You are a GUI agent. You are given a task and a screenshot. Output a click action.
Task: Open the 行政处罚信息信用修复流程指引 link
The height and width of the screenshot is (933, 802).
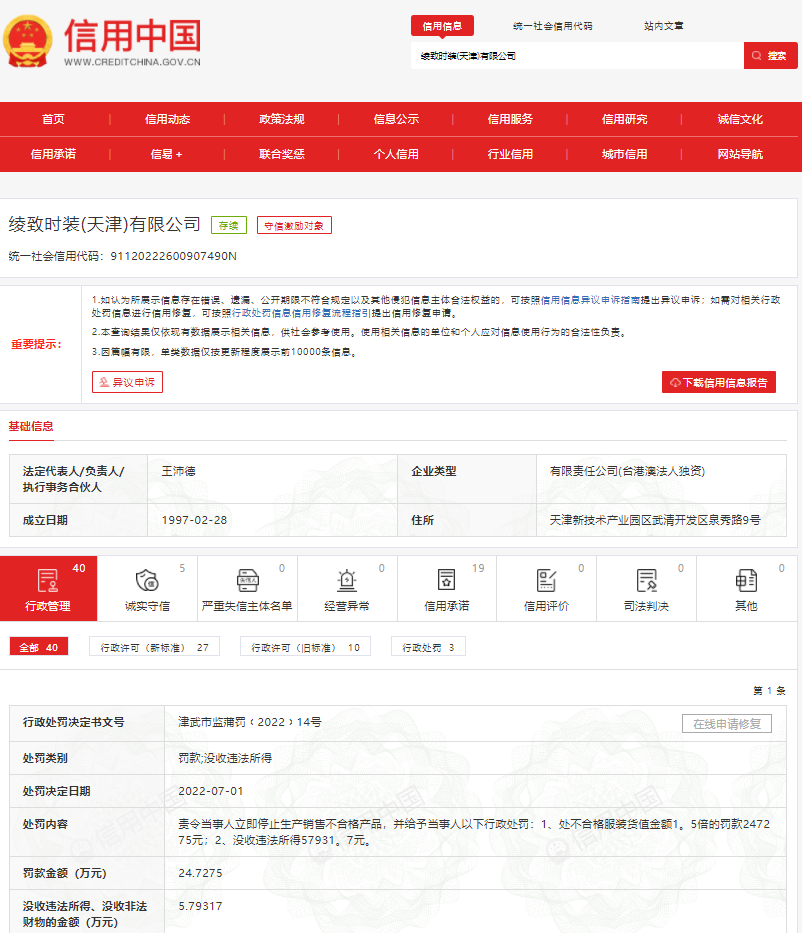coord(301,313)
